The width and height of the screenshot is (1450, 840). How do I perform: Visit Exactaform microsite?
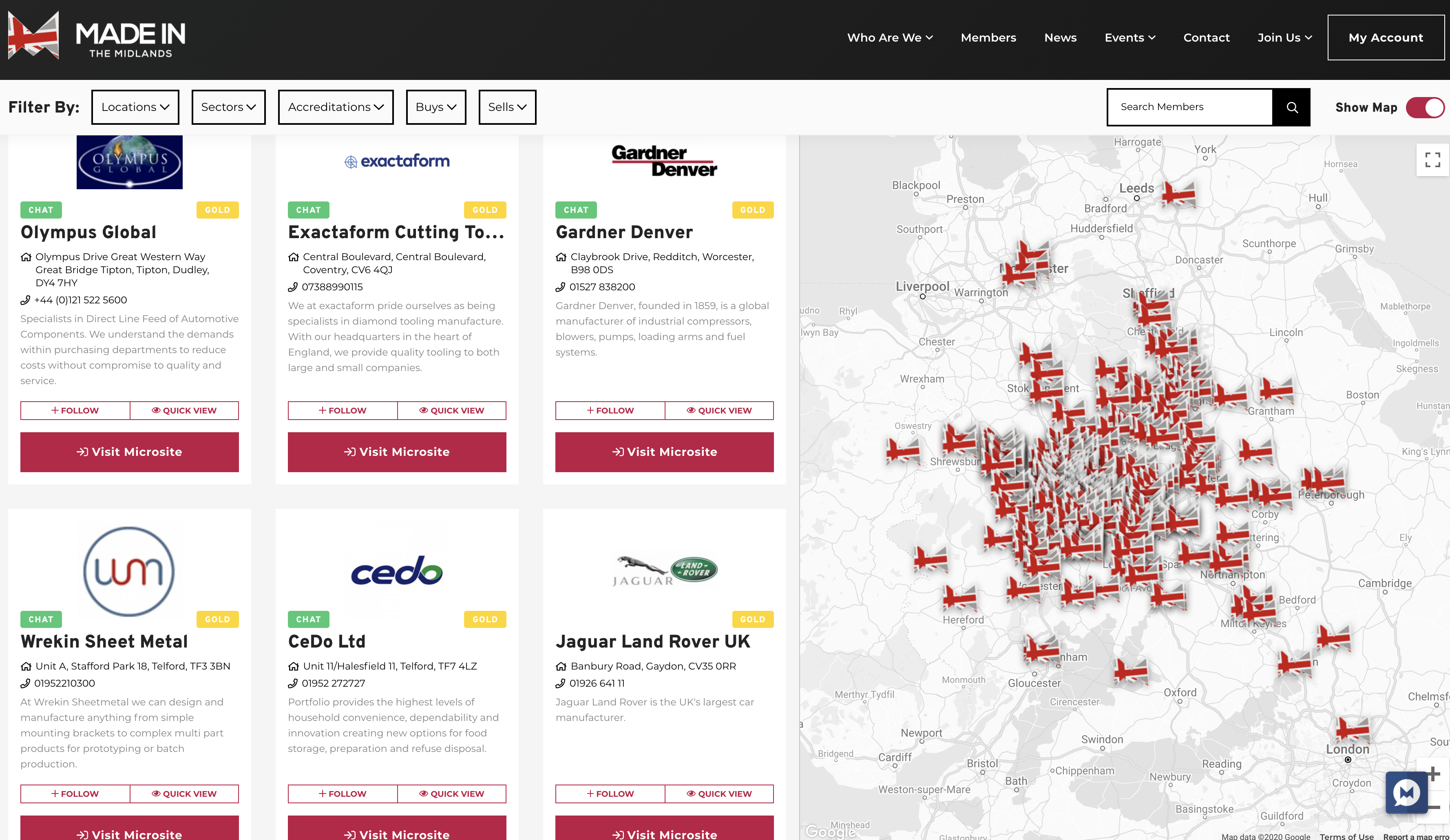(397, 452)
